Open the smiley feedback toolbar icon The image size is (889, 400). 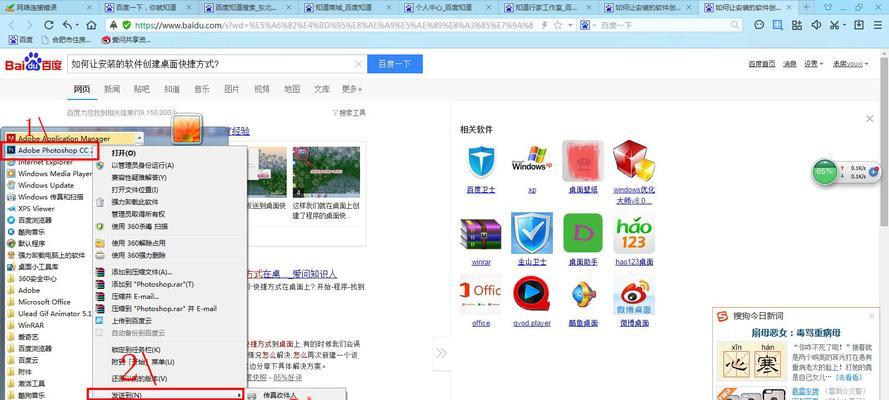759,25
